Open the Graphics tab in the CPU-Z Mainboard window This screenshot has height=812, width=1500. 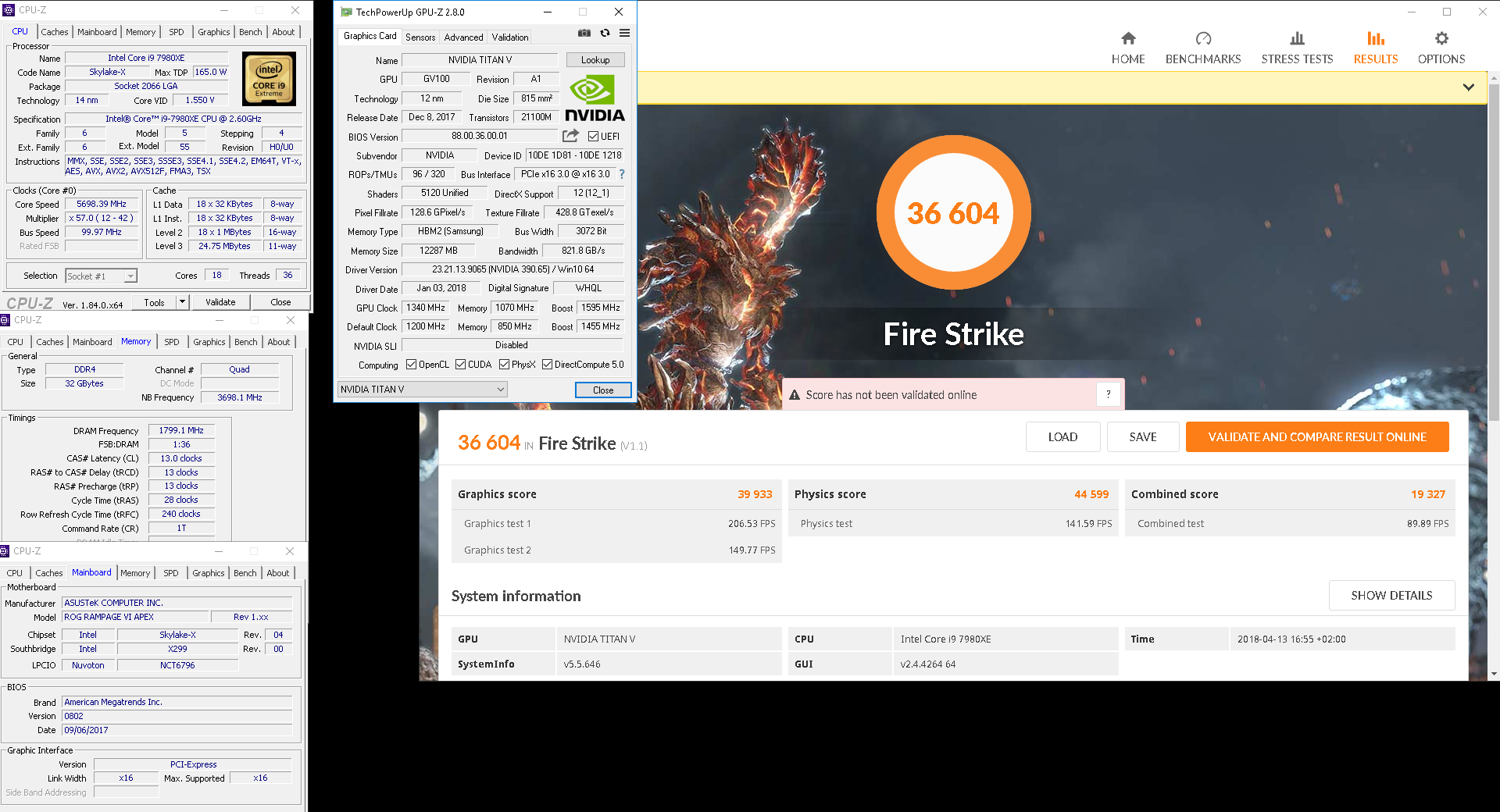(x=209, y=573)
